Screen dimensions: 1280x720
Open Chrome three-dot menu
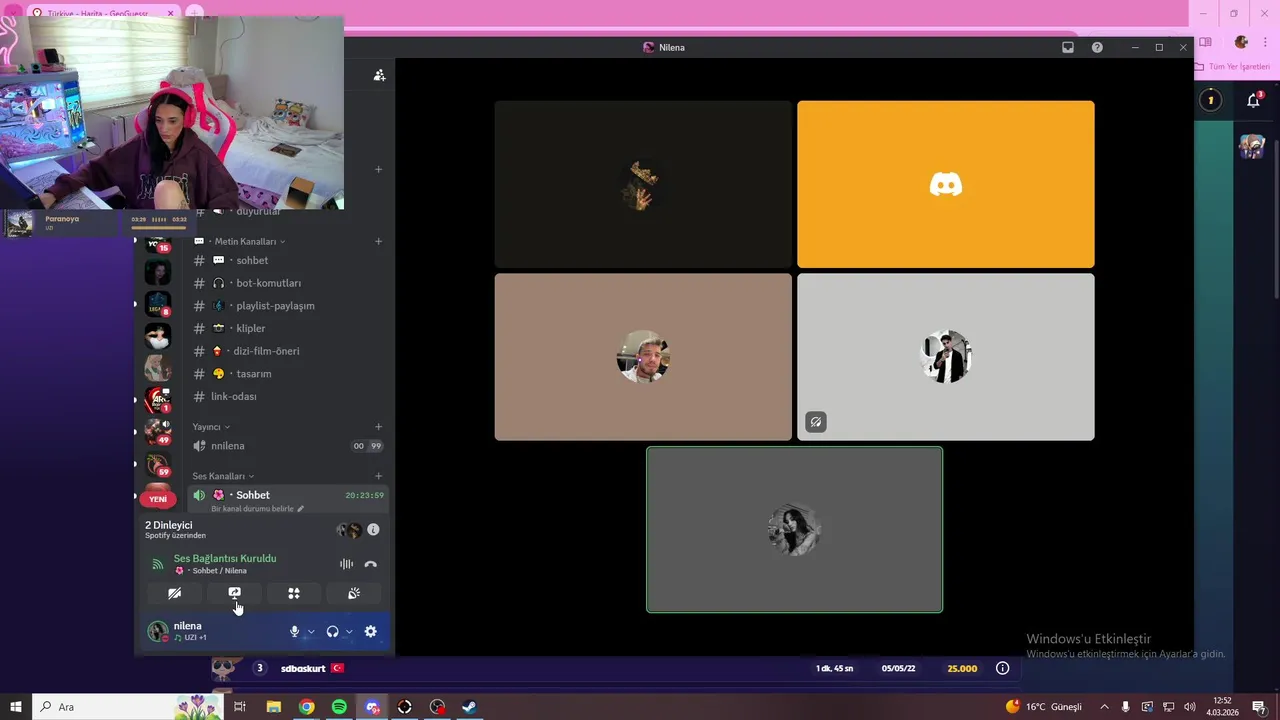click(1267, 42)
